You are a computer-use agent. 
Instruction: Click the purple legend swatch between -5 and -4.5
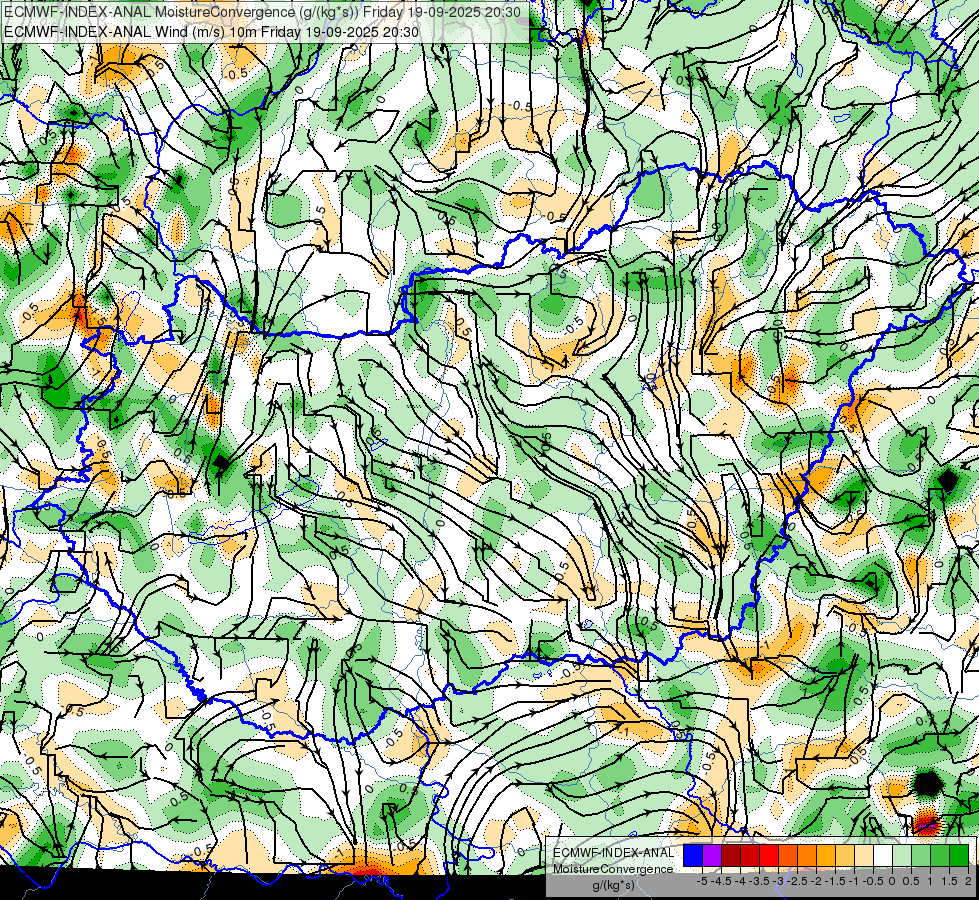712,855
